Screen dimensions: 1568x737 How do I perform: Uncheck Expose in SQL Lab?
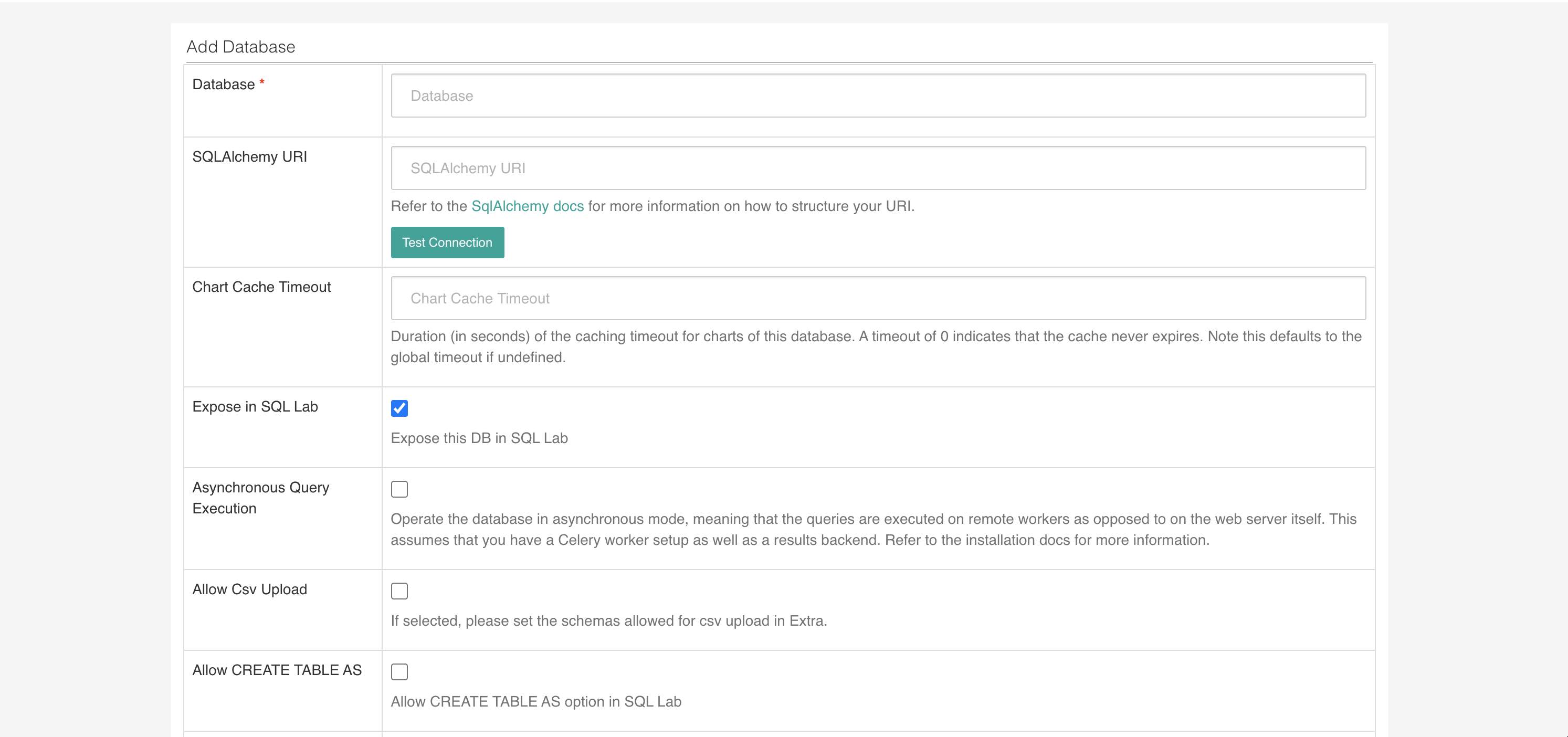point(399,408)
